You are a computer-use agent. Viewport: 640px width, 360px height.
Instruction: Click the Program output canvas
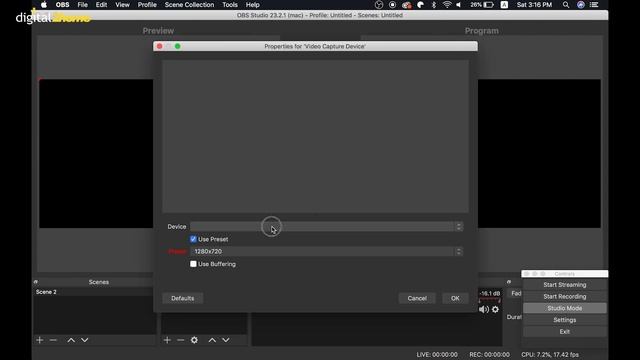click(539, 153)
